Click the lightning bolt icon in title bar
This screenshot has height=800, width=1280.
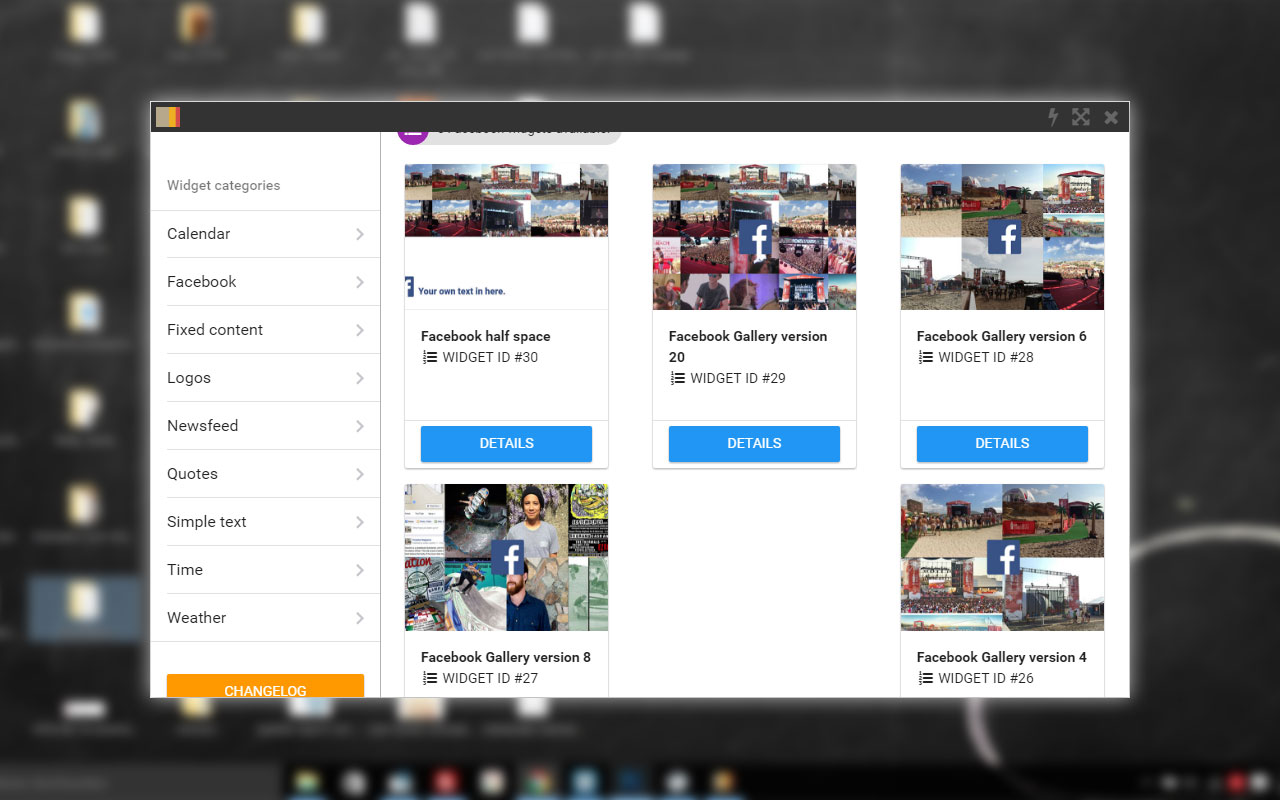coord(1053,117)
